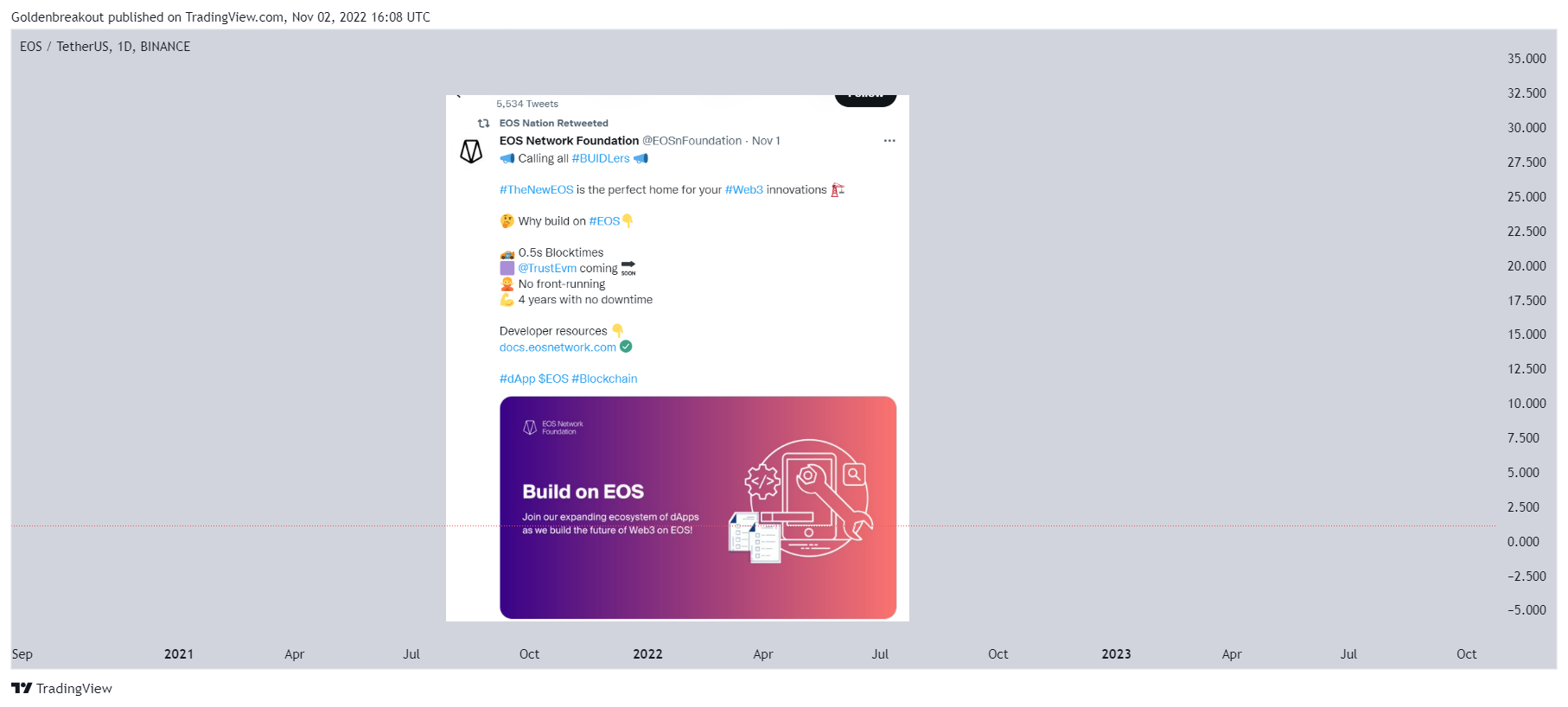
Task: Click the #BUIDLers hashtag
Action: click(601, 159)
